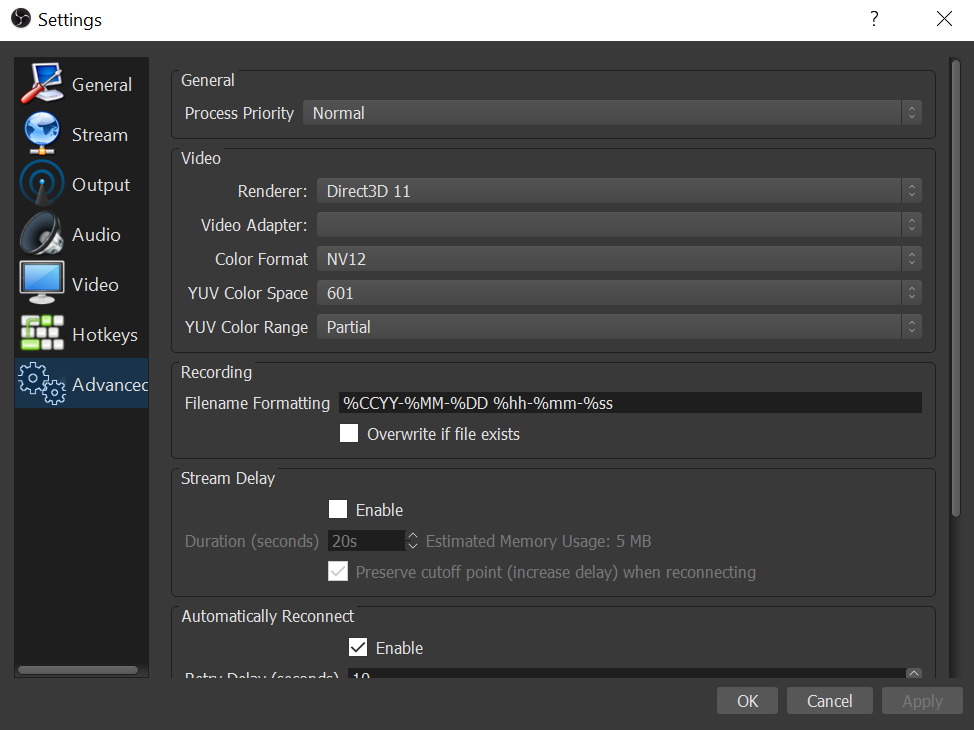Select the Stream settings icon
The height and width of the screenshot is (730, 974).
point(41,133)
